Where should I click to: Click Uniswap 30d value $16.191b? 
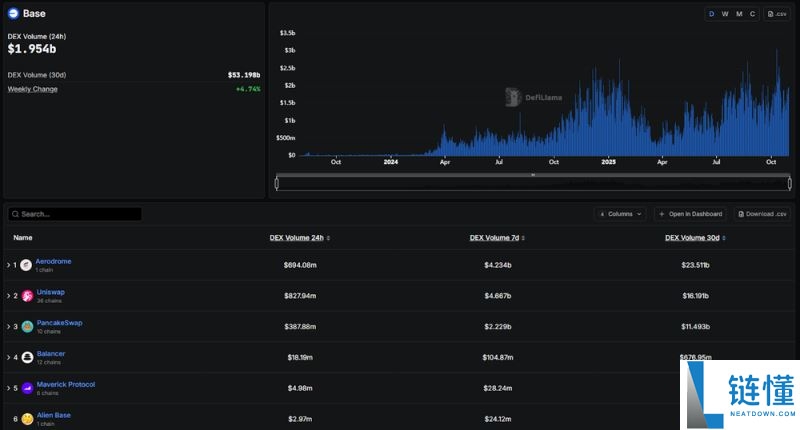(695, 296)
